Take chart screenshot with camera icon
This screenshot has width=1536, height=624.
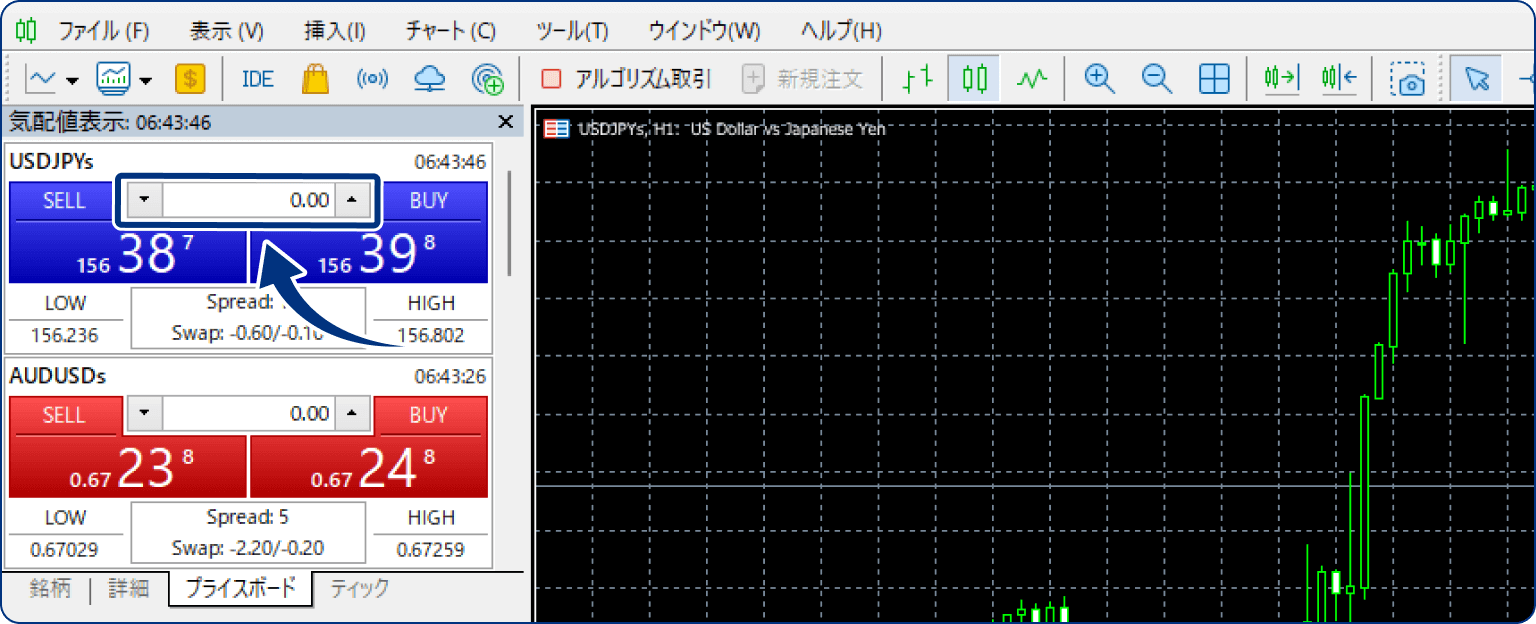[x=1410, y=78]
